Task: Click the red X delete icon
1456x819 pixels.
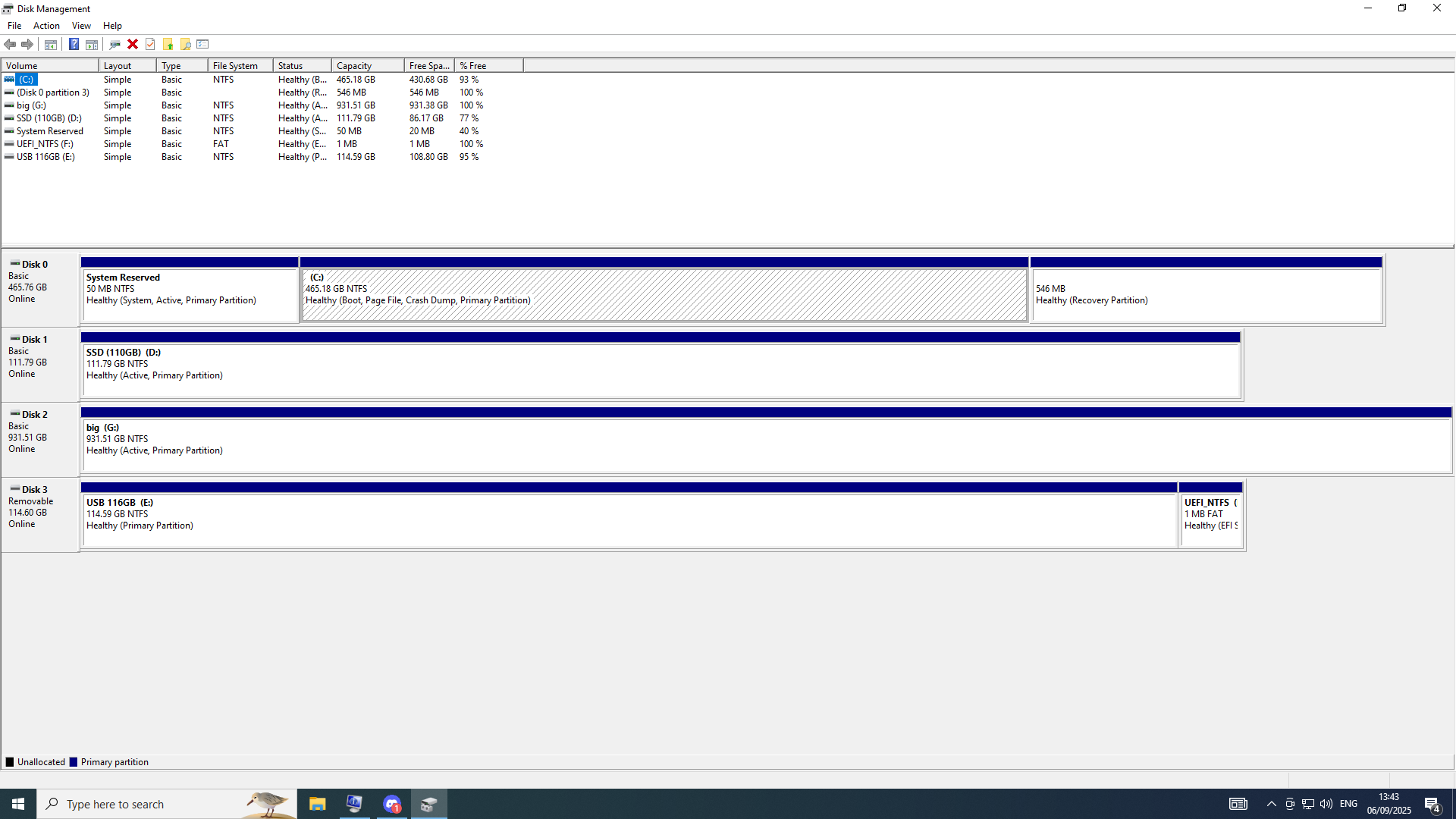Action: pyautogui.click(x=133, y=44)
